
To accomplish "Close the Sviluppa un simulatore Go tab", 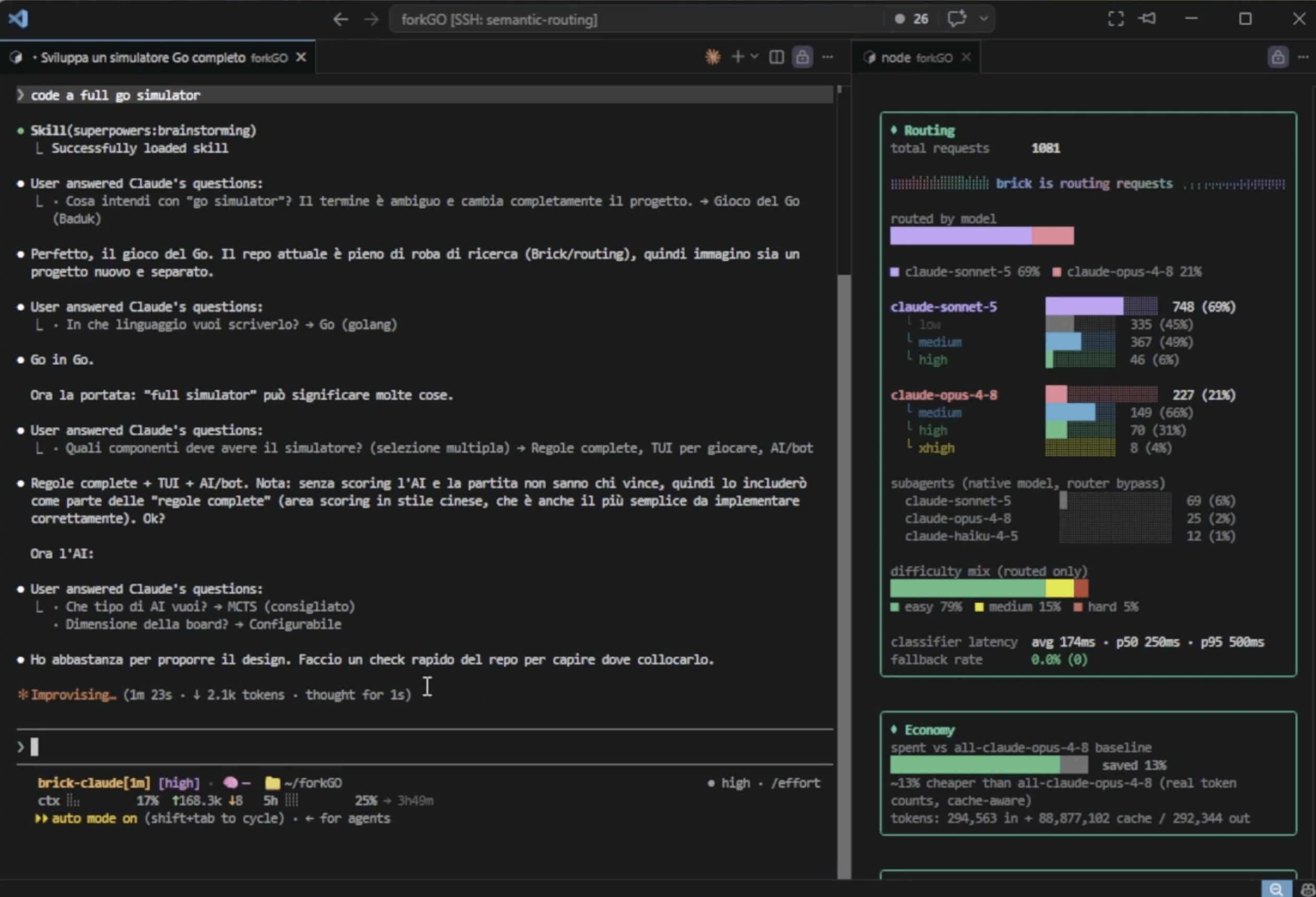I will coord(301,57).
